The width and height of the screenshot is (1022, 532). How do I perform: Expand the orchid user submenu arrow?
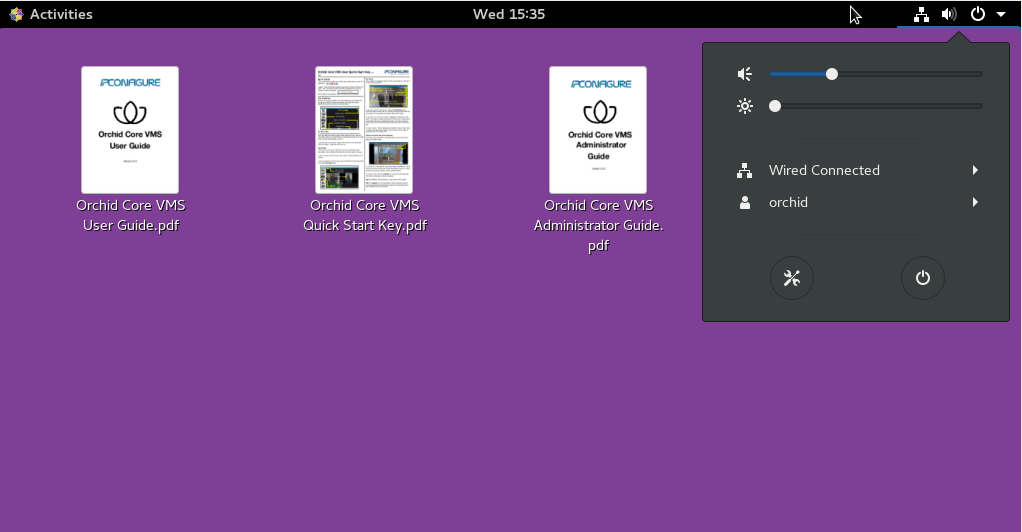tap(975, 202)
